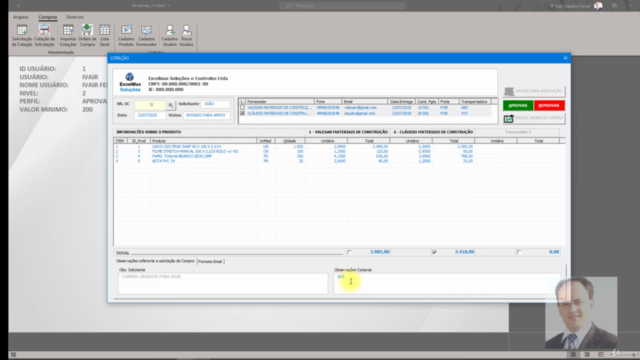Click Qtdade column header in items table
The image size is (640, 360).
coord(289,141)
